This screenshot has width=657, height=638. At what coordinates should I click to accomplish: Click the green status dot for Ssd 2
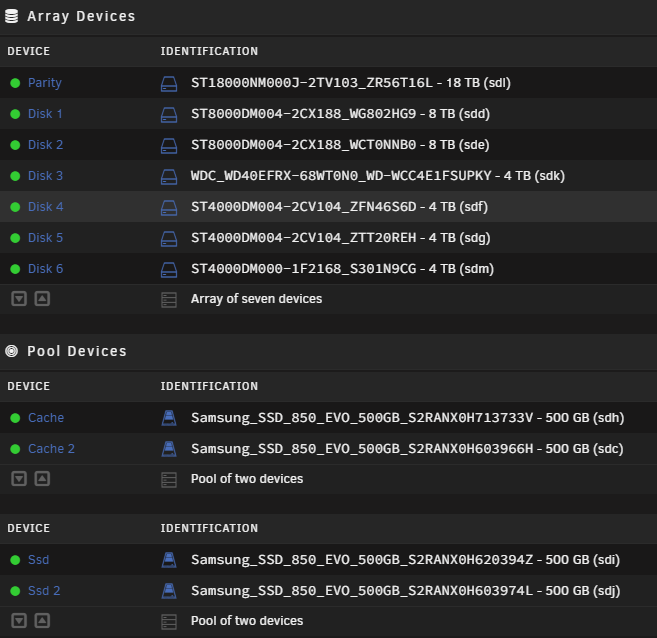[x=15, y=591]
